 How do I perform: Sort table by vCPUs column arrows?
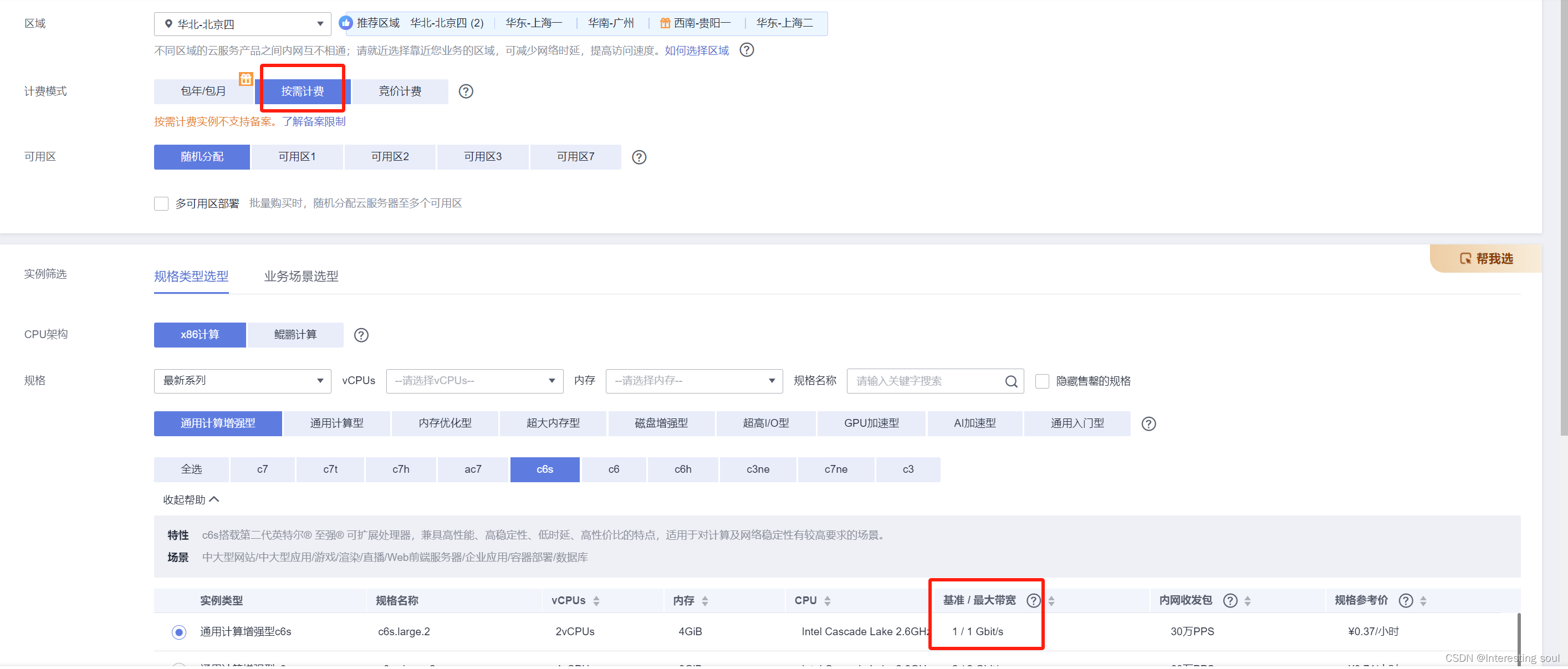(x=596, y=600)
